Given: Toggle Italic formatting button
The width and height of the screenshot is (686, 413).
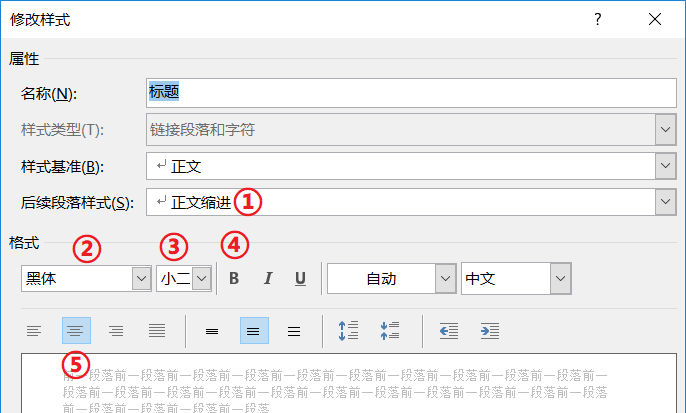Looking at the screenshot, I should (x=268, y=278).
